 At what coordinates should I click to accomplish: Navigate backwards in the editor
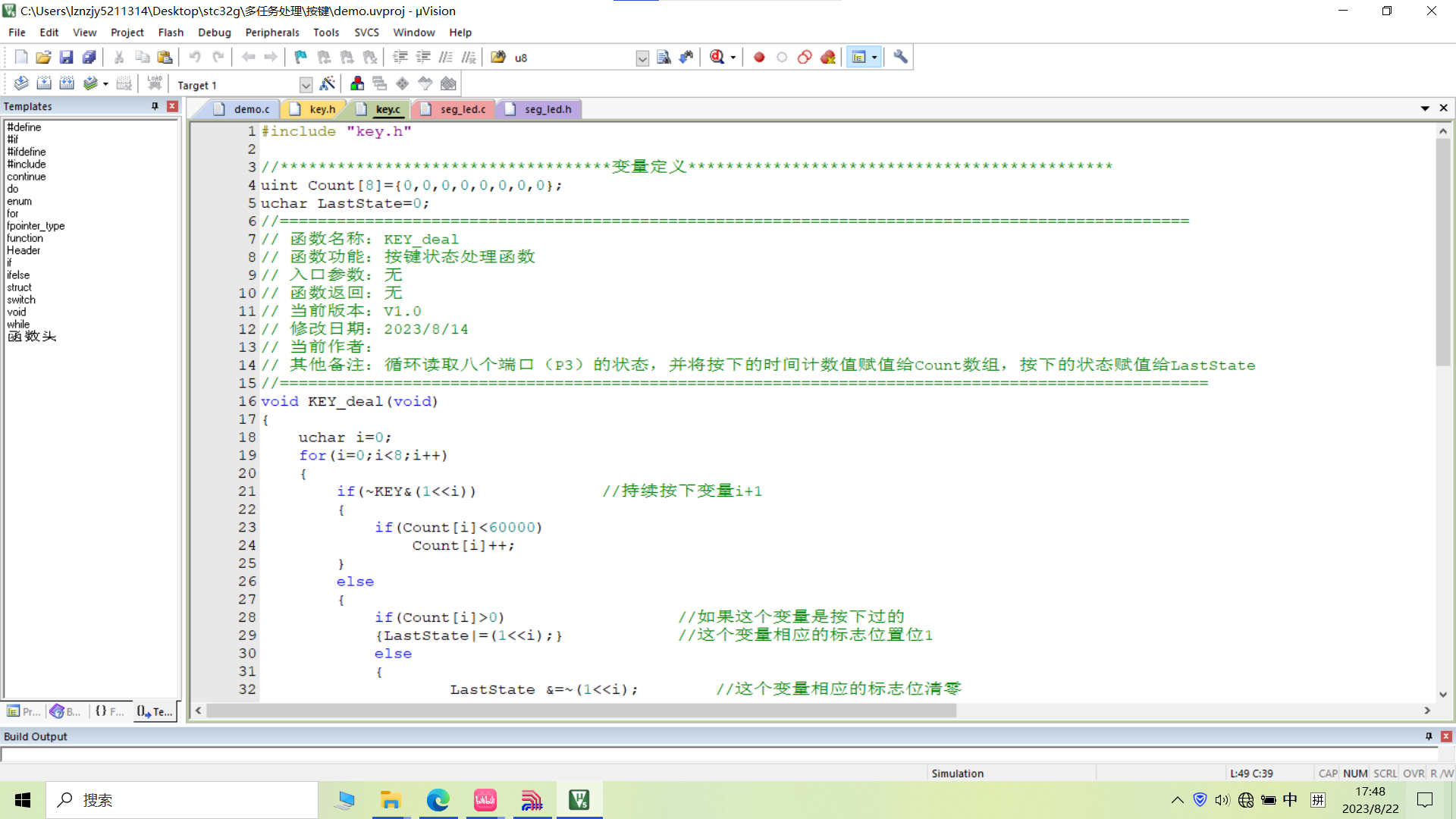(248, 57)
